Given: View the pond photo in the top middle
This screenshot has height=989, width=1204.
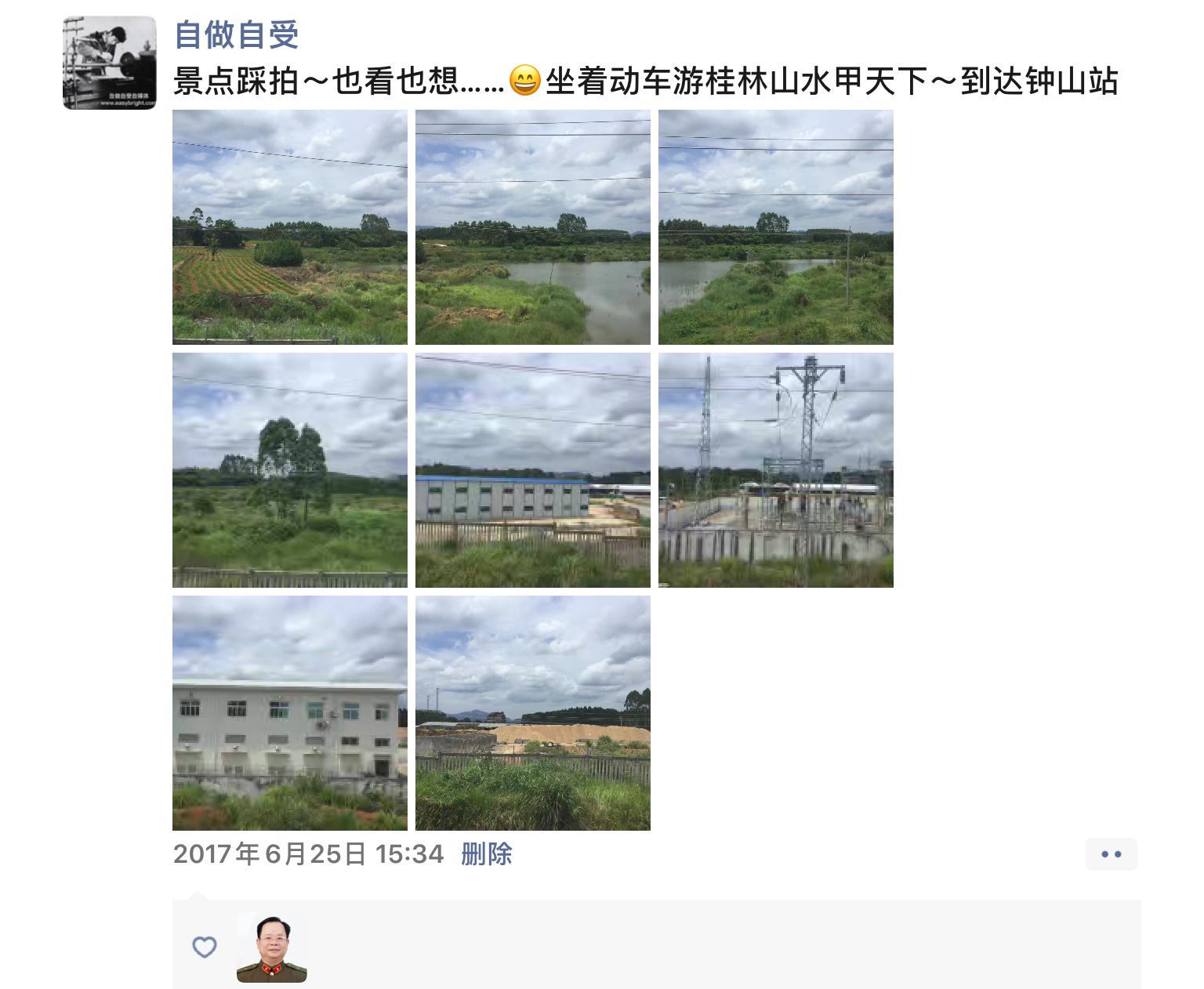Looking at the screenshot, I should (x=533, y=227).
